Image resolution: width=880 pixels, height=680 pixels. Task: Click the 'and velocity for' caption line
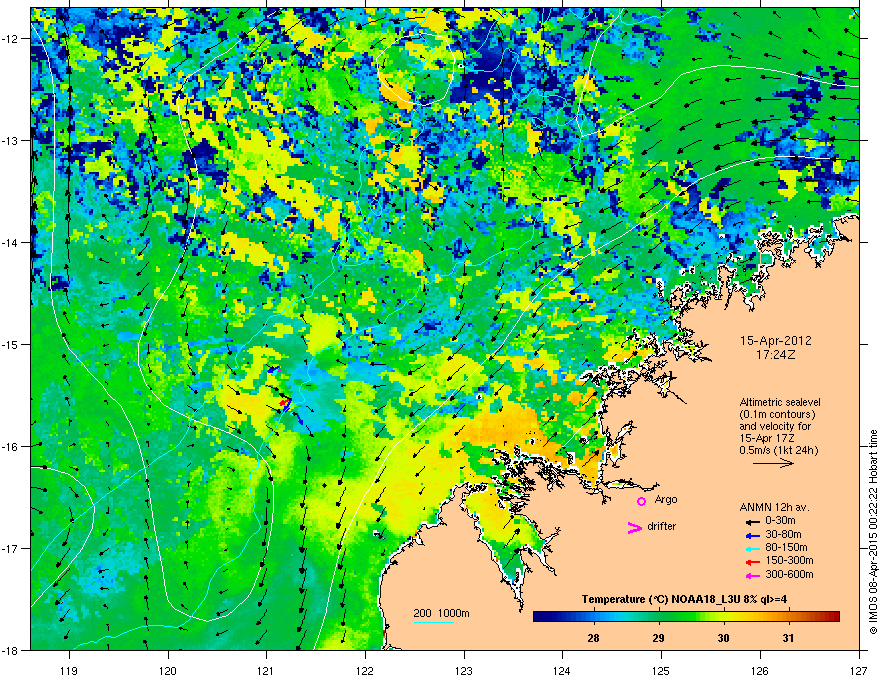click(774, 426)
